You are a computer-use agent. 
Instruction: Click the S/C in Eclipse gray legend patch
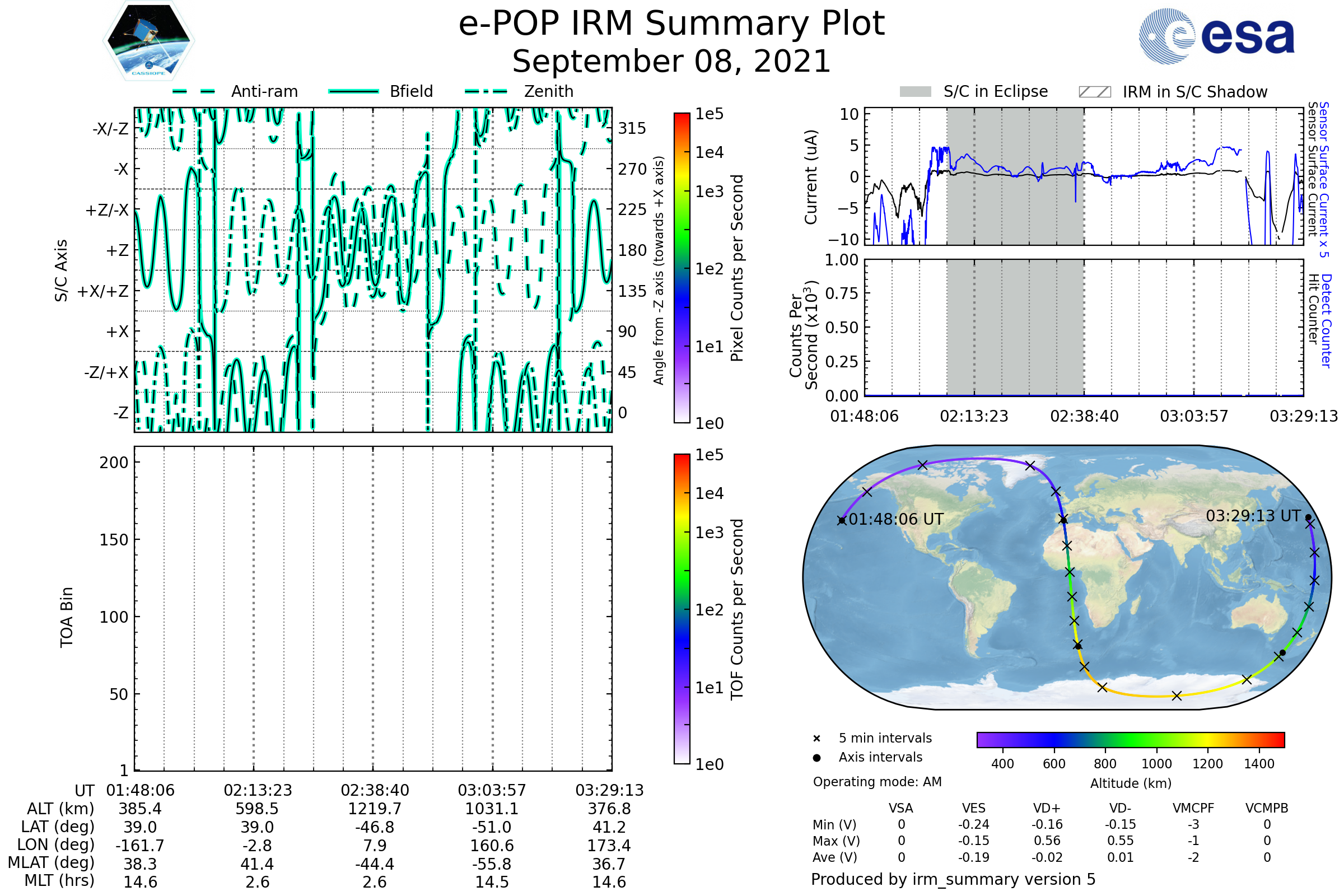[916, 92]
